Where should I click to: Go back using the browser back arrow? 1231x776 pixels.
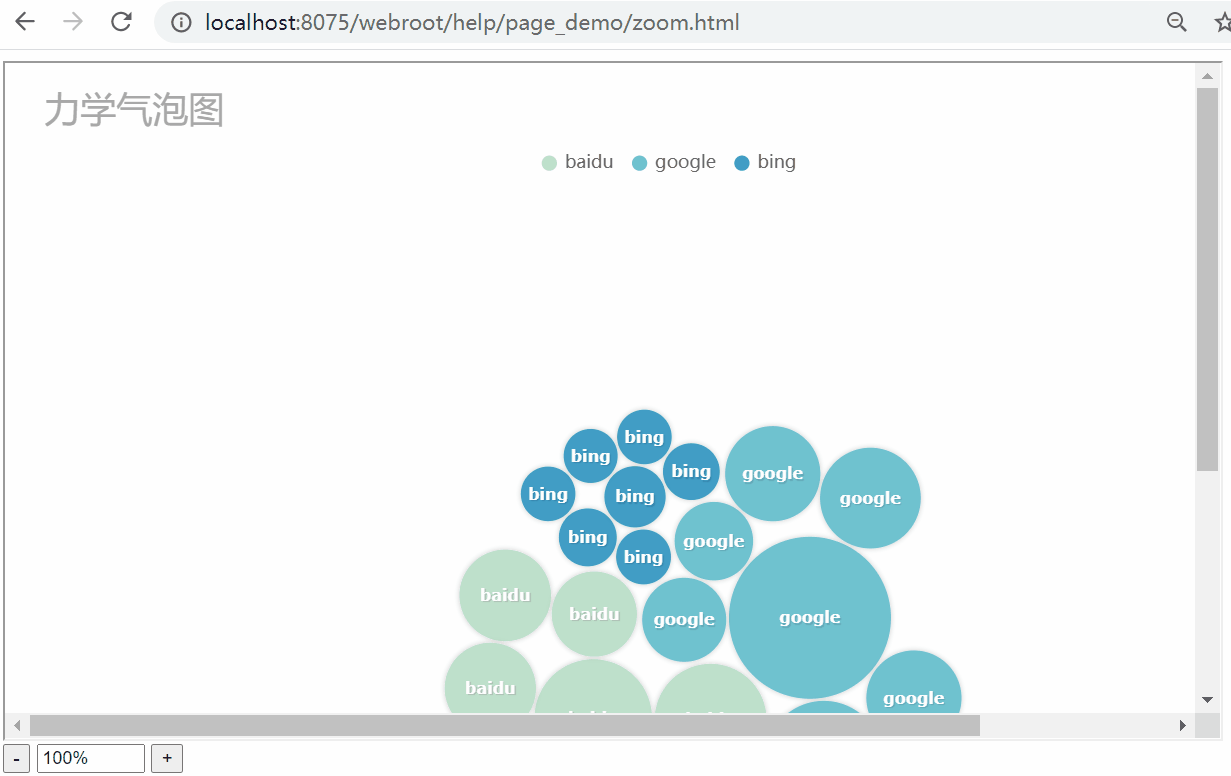click(25, 22)
